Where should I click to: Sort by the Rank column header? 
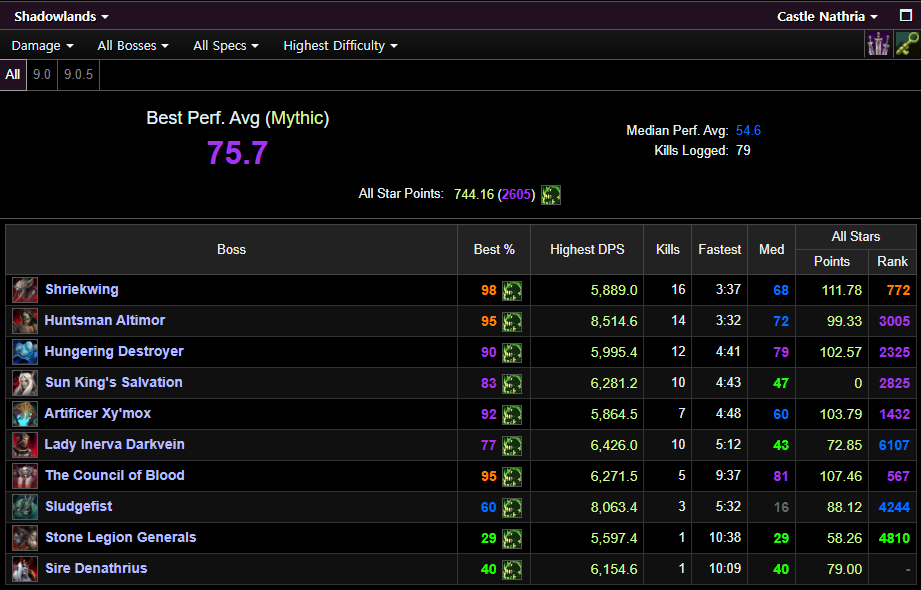(x=892, y=262)
